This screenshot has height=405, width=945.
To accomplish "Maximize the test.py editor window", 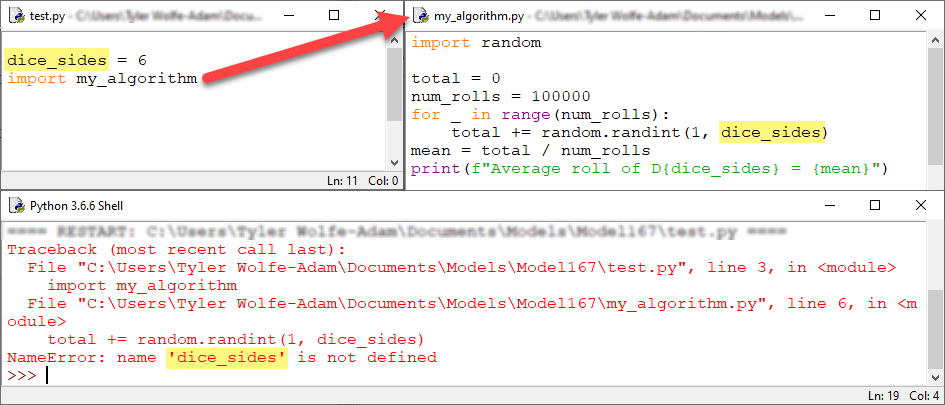I will (334, 16).
